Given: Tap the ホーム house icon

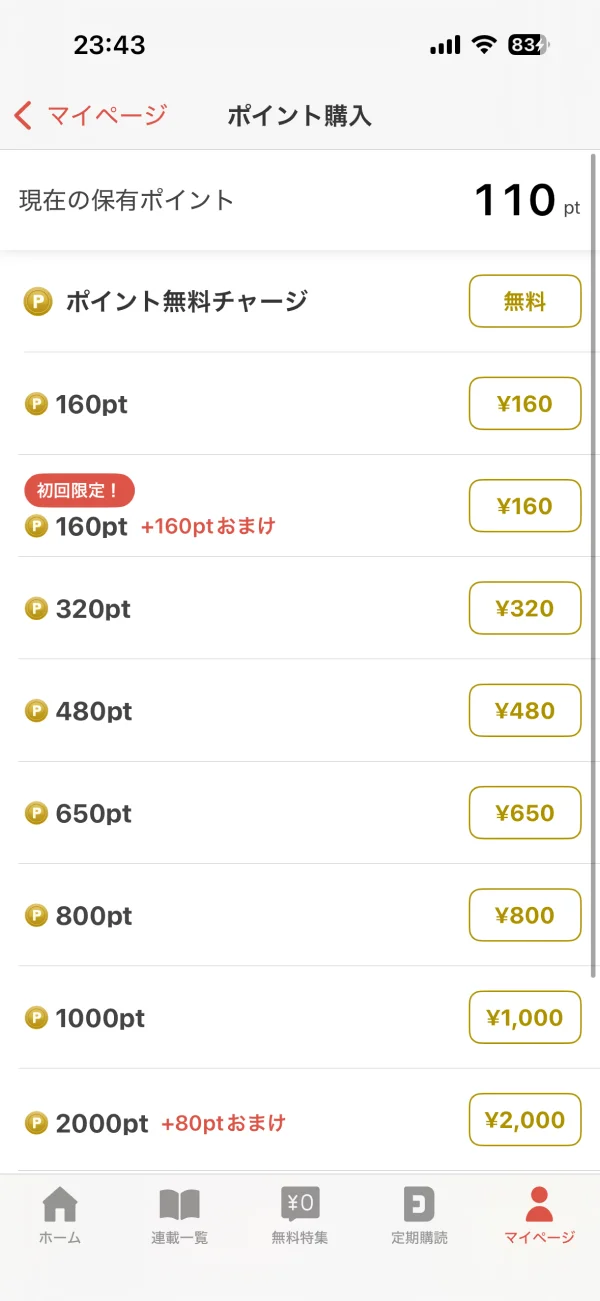Looking at the screenshot, I should 60,1205.
